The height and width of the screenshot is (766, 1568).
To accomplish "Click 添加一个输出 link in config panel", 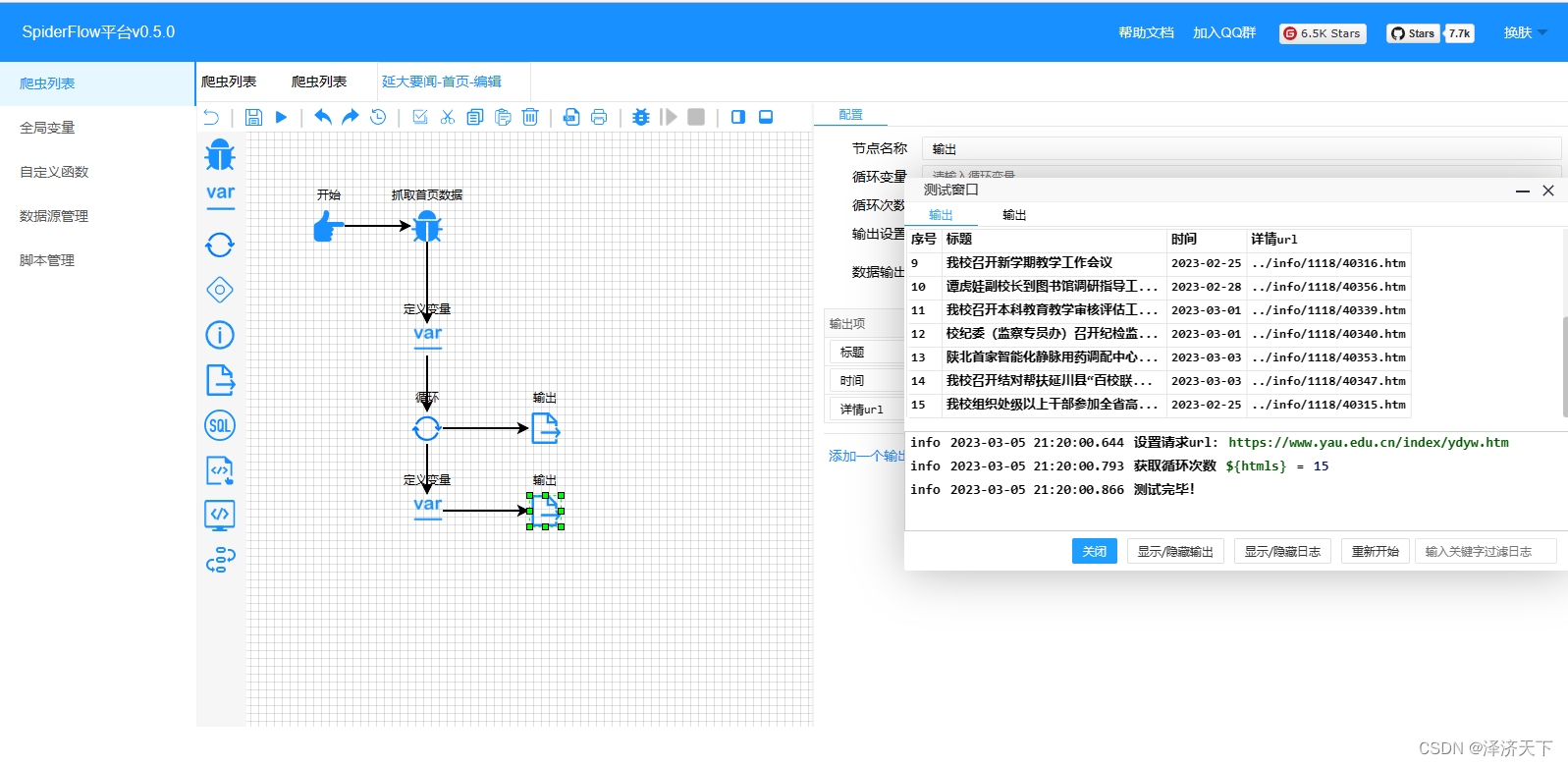I will (866, 456).
